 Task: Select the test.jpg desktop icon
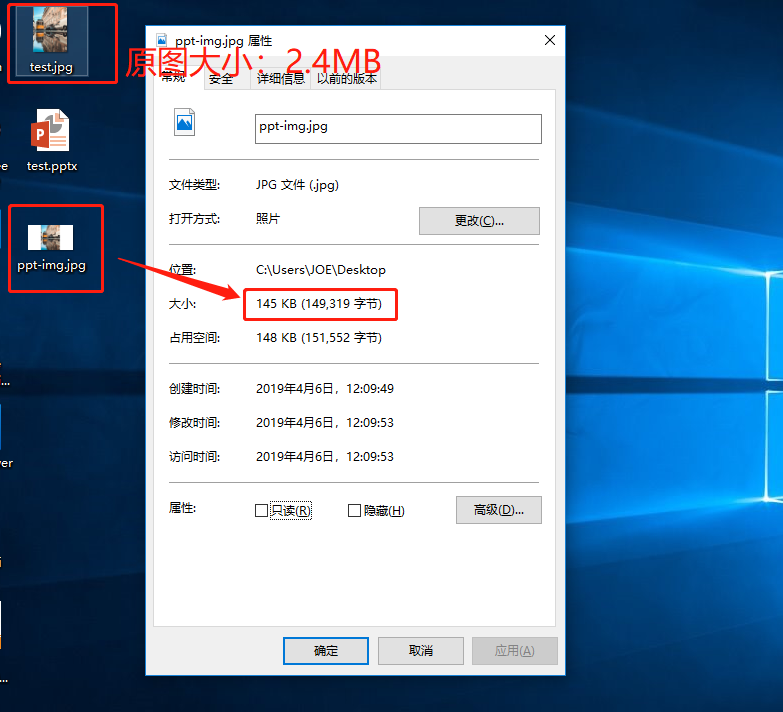pos(51,41)
